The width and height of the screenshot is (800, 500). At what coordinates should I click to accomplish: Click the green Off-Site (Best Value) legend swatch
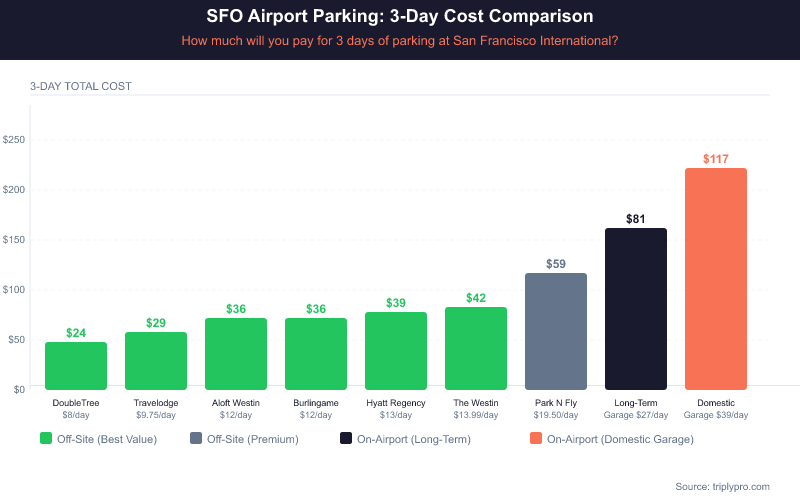coord(46,438)
